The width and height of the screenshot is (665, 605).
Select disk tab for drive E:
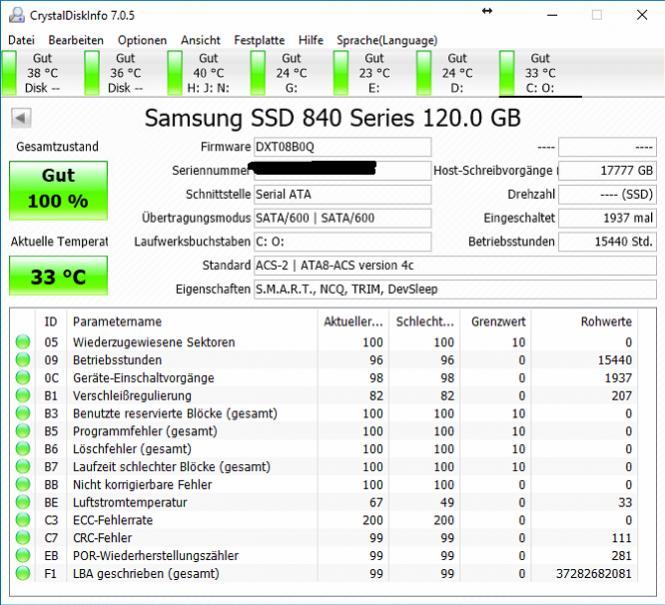374,73
